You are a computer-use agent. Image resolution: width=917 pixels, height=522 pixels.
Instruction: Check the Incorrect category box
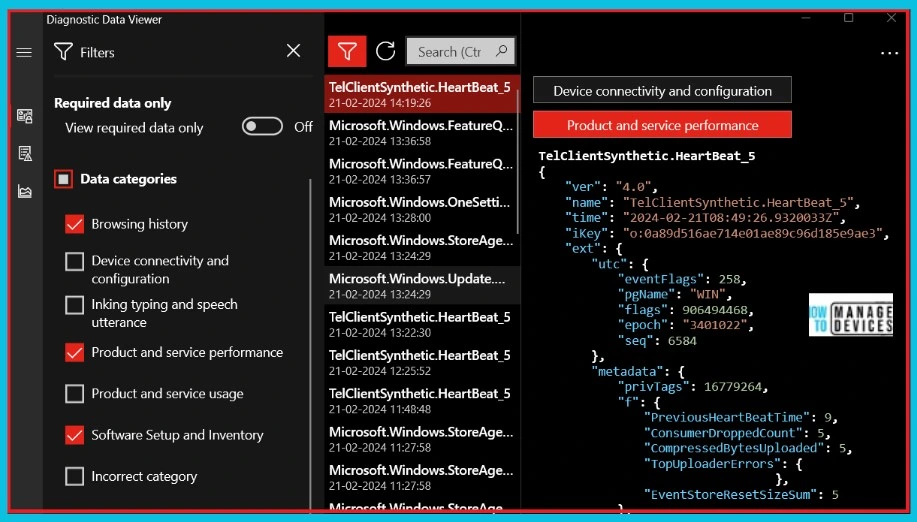74,476
